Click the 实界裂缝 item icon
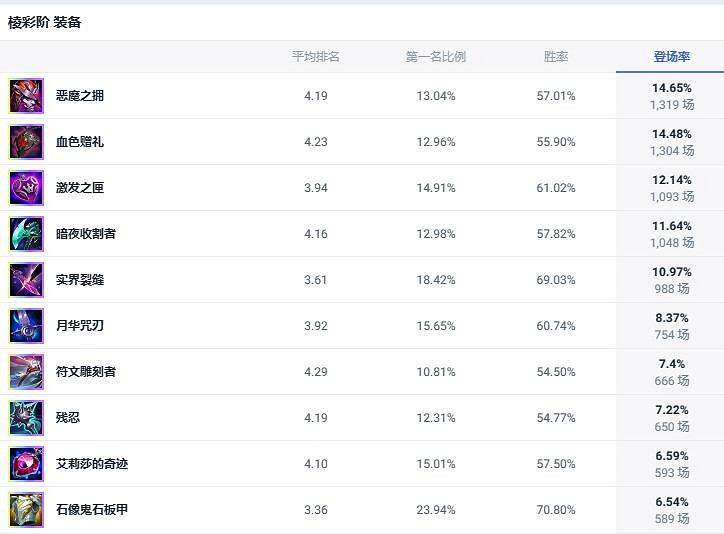Viewport: 724px width, 534px height. (x=26, y=280)
